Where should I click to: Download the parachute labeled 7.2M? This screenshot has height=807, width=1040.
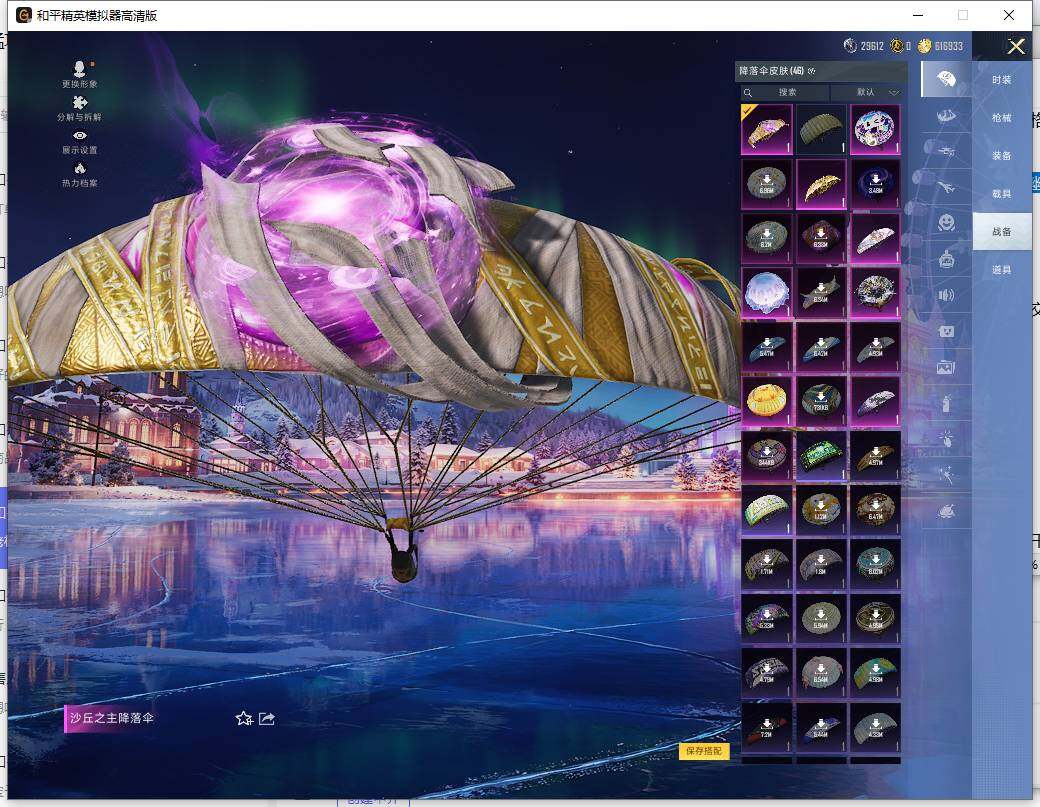767,727
